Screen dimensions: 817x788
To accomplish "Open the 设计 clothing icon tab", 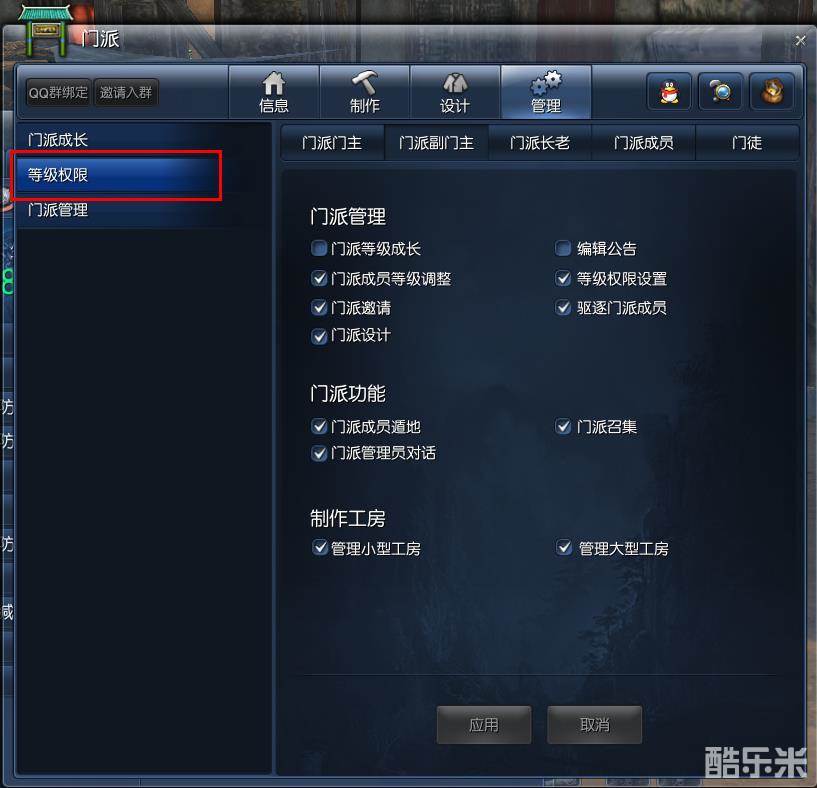I will (x=455, y=92).
